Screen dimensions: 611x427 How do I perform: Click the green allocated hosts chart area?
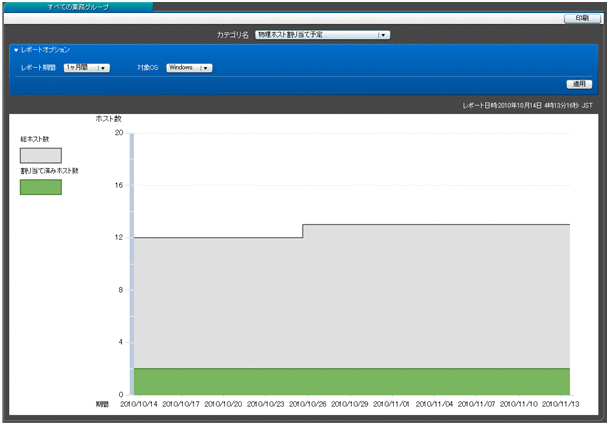350,381
